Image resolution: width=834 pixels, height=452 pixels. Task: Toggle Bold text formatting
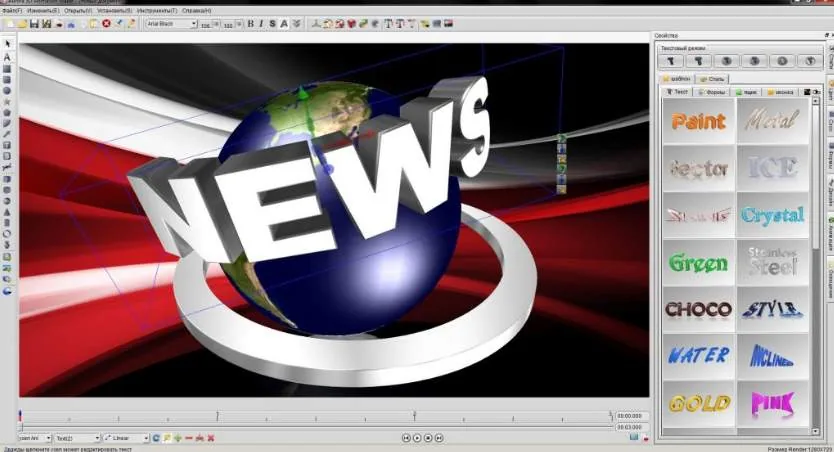pos(251,24)
